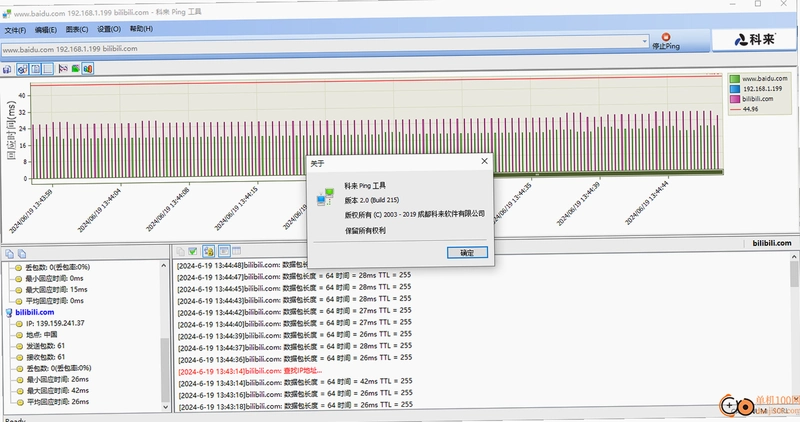Click the 停止Ping button
Screen dimensions: 800x422
[x=666, y=41]
